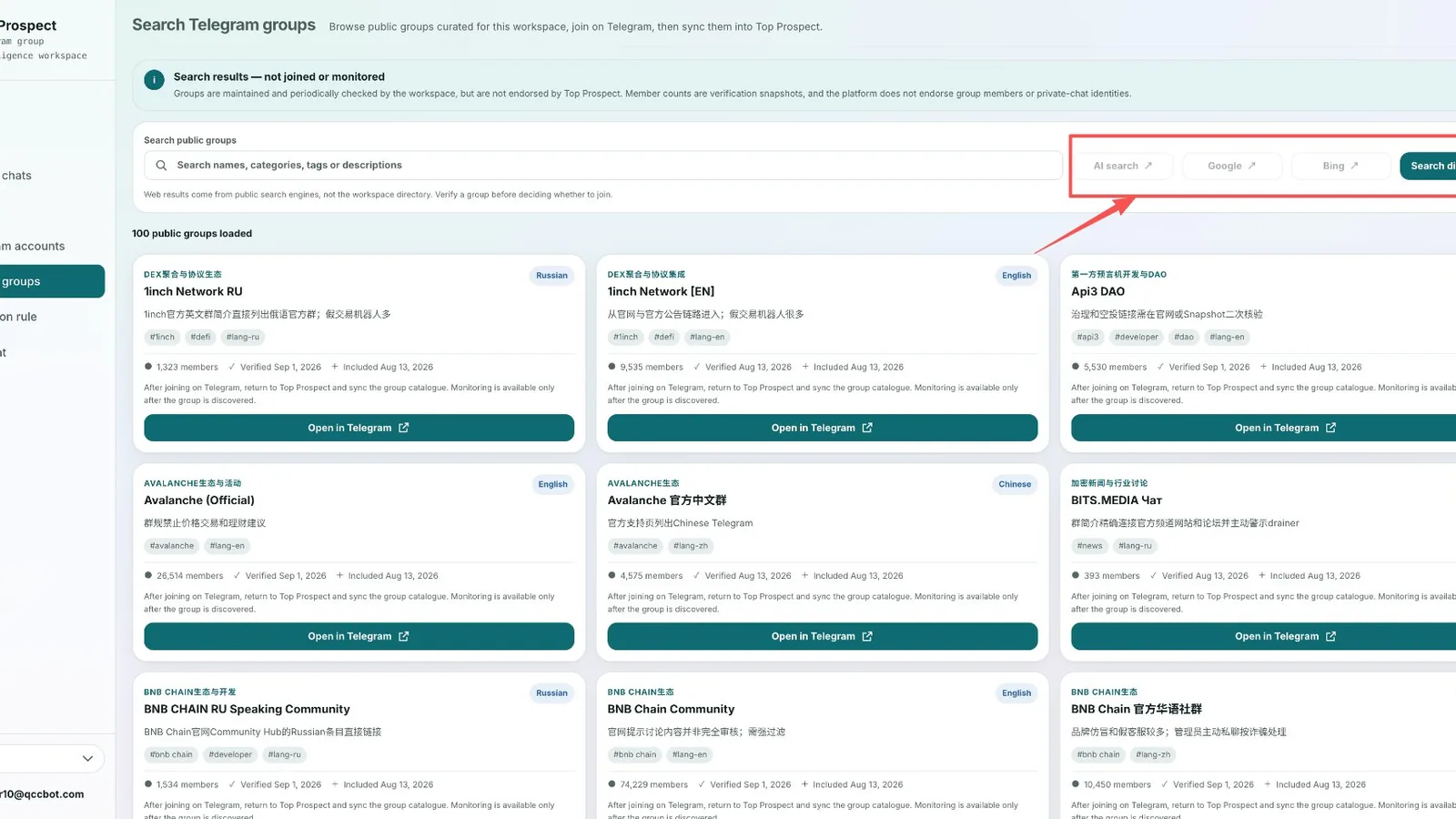Image resolution: width=1456 pixels, height=819 pixels.
Task: Open 1inch Network [EN] in Telegram
Action: pos(823,428)
